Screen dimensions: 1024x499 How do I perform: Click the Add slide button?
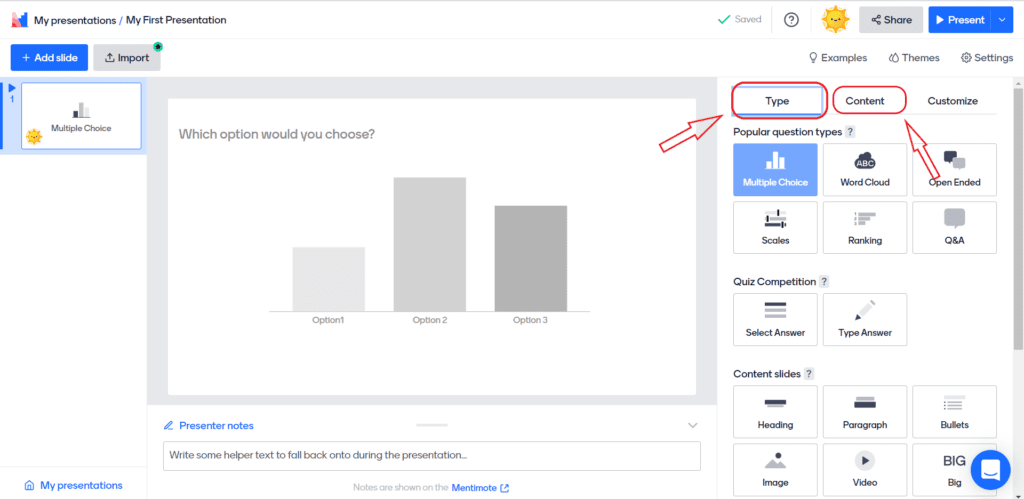(50, 58)
